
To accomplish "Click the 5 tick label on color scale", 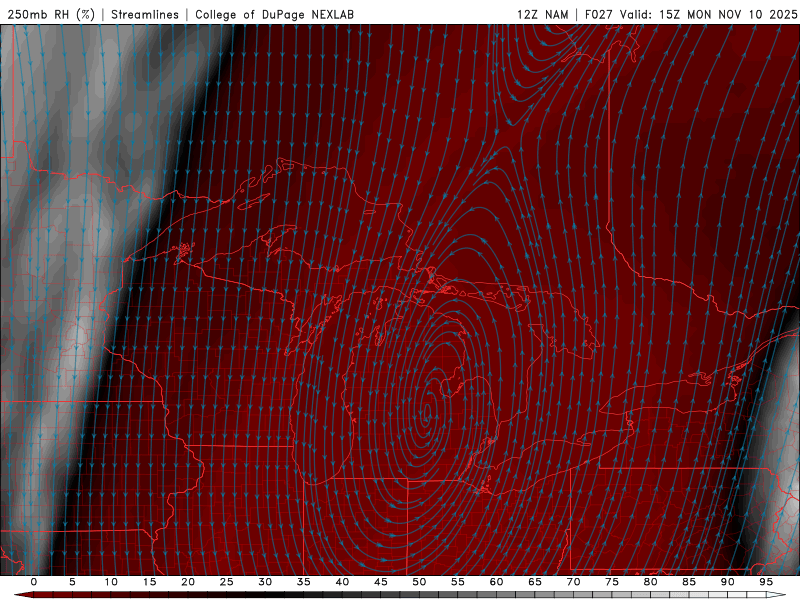I will tap(72, 582).
